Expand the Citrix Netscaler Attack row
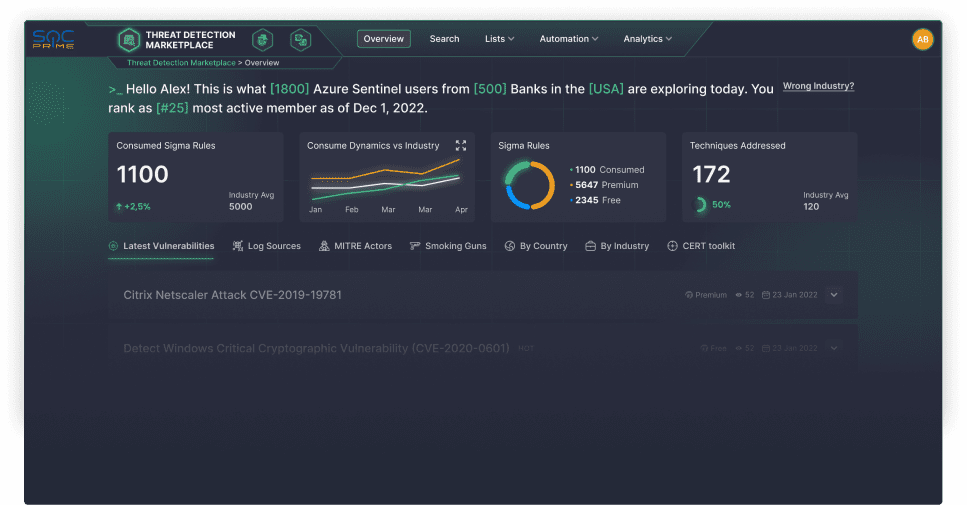The width and height of the screenshot is (967, 505). pyautogui.click(x=834, y=295)
